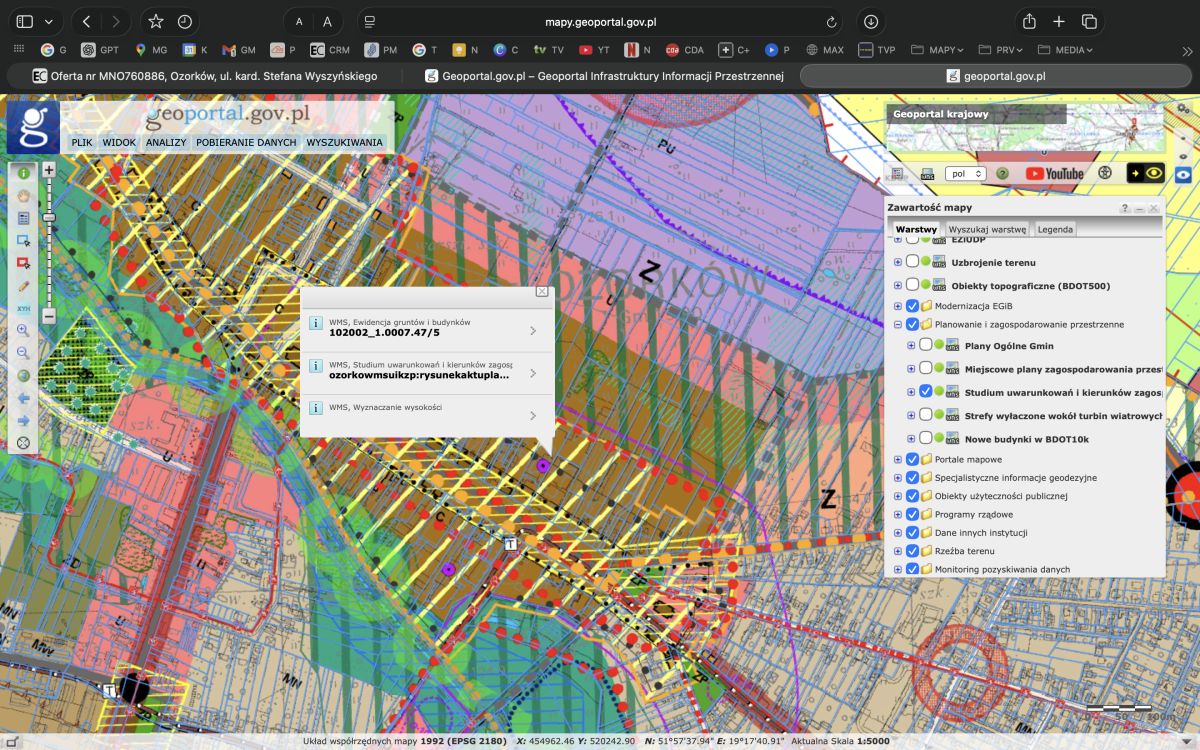Select the pencil drawing tool
The image size is (1200, 750).
23,285
